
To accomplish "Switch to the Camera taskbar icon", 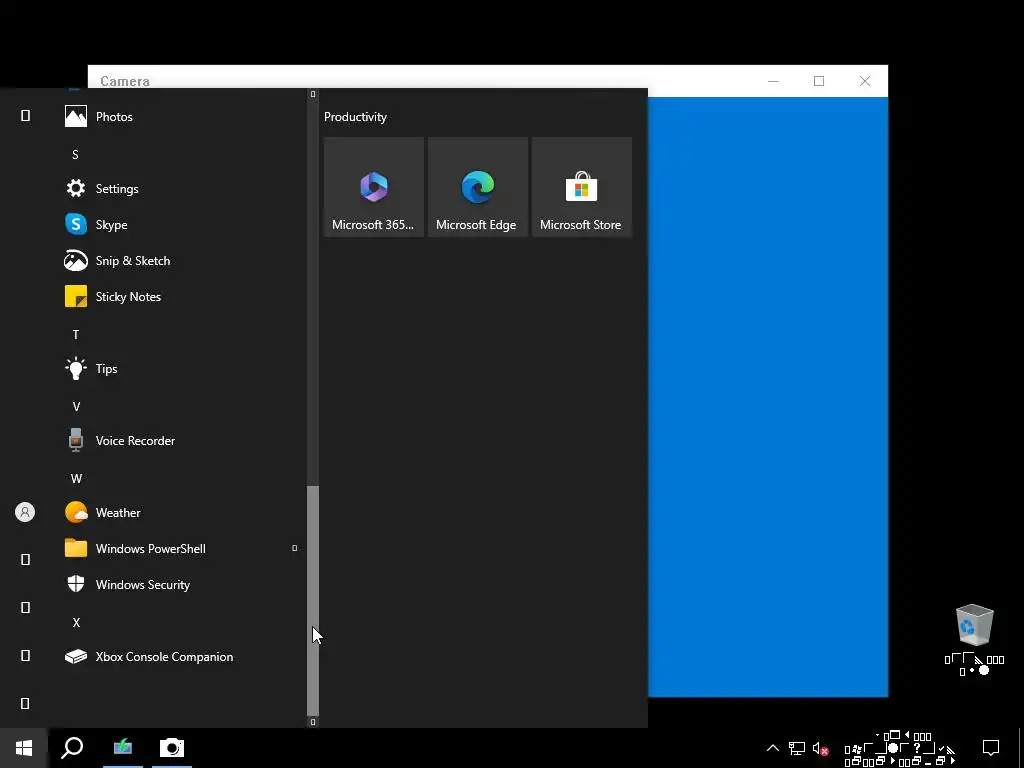I will 172,748.
